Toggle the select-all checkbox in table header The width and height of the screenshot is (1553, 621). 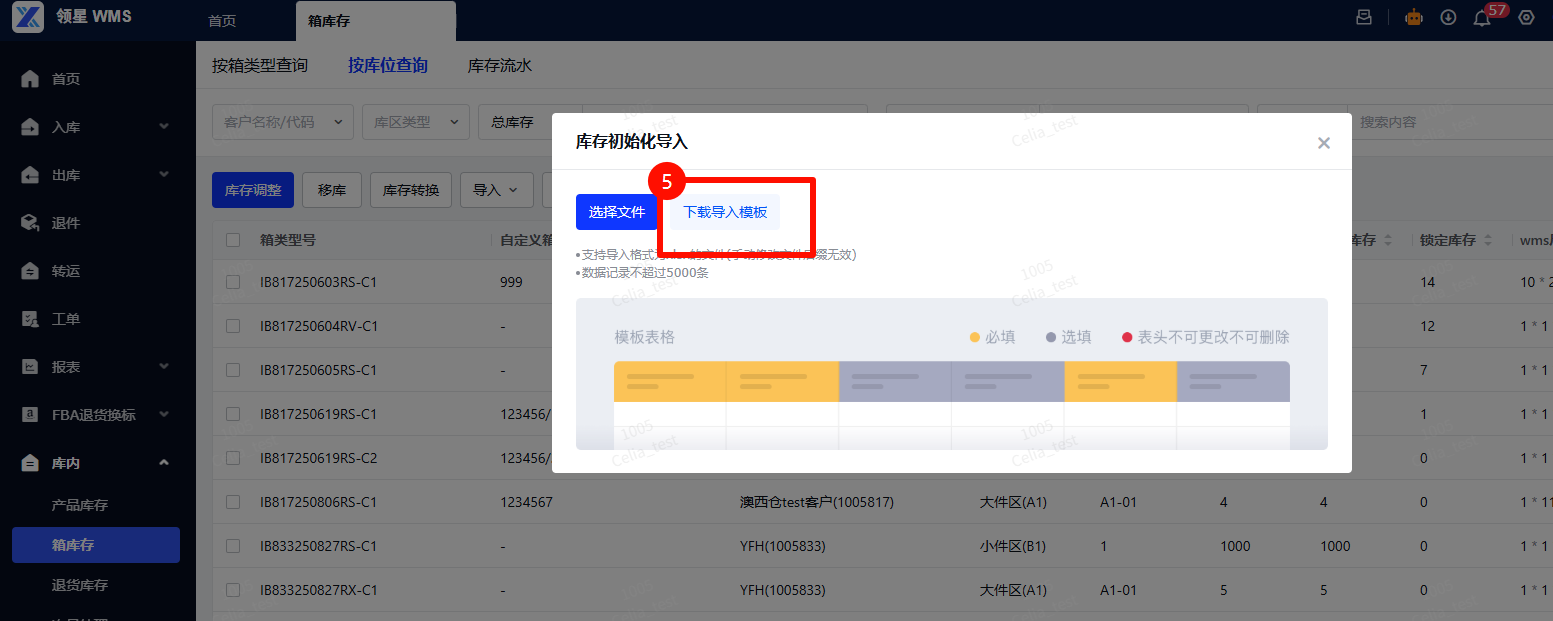coord(233,240)
